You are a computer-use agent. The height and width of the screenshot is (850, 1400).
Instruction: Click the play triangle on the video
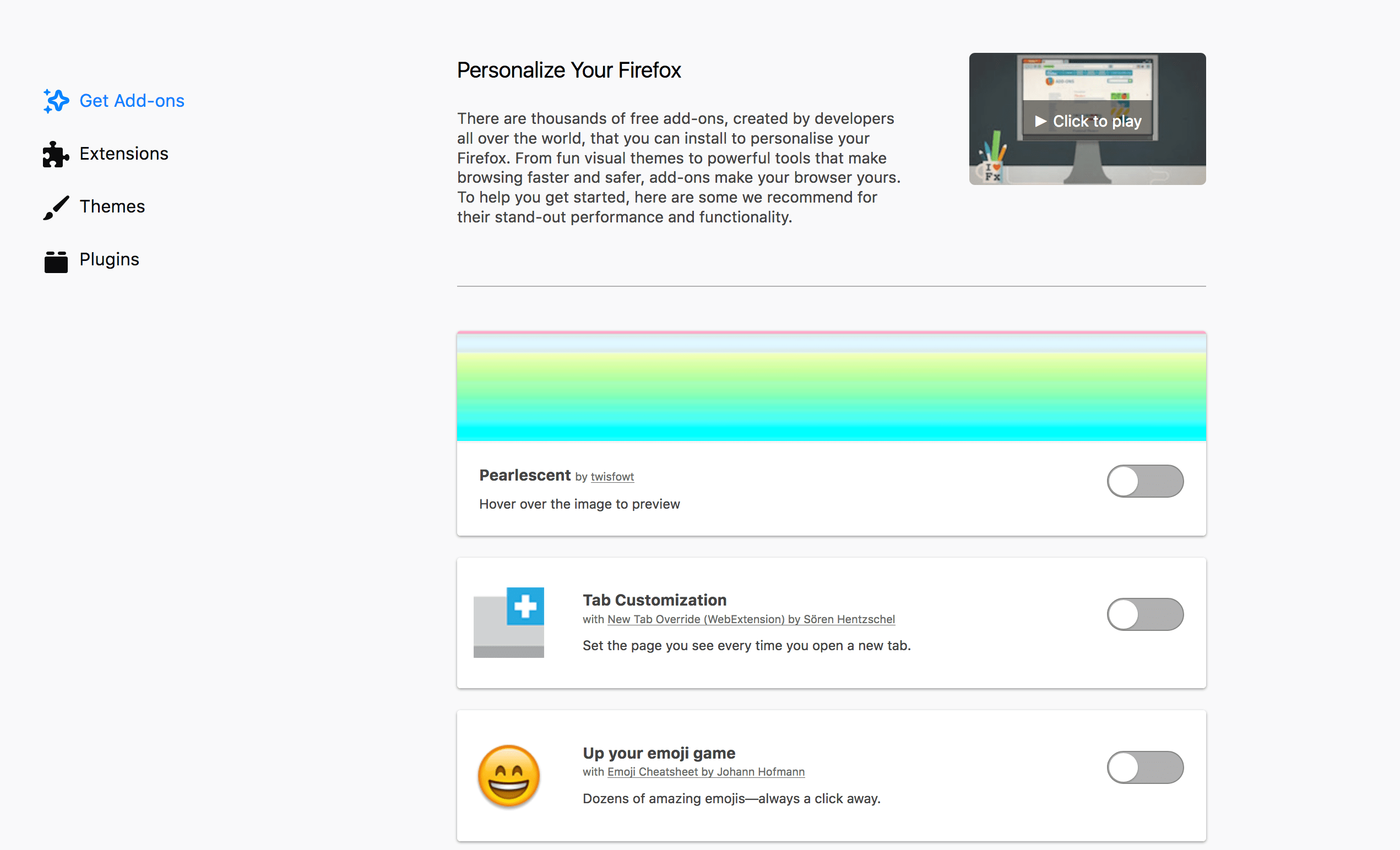(1040, 121)
